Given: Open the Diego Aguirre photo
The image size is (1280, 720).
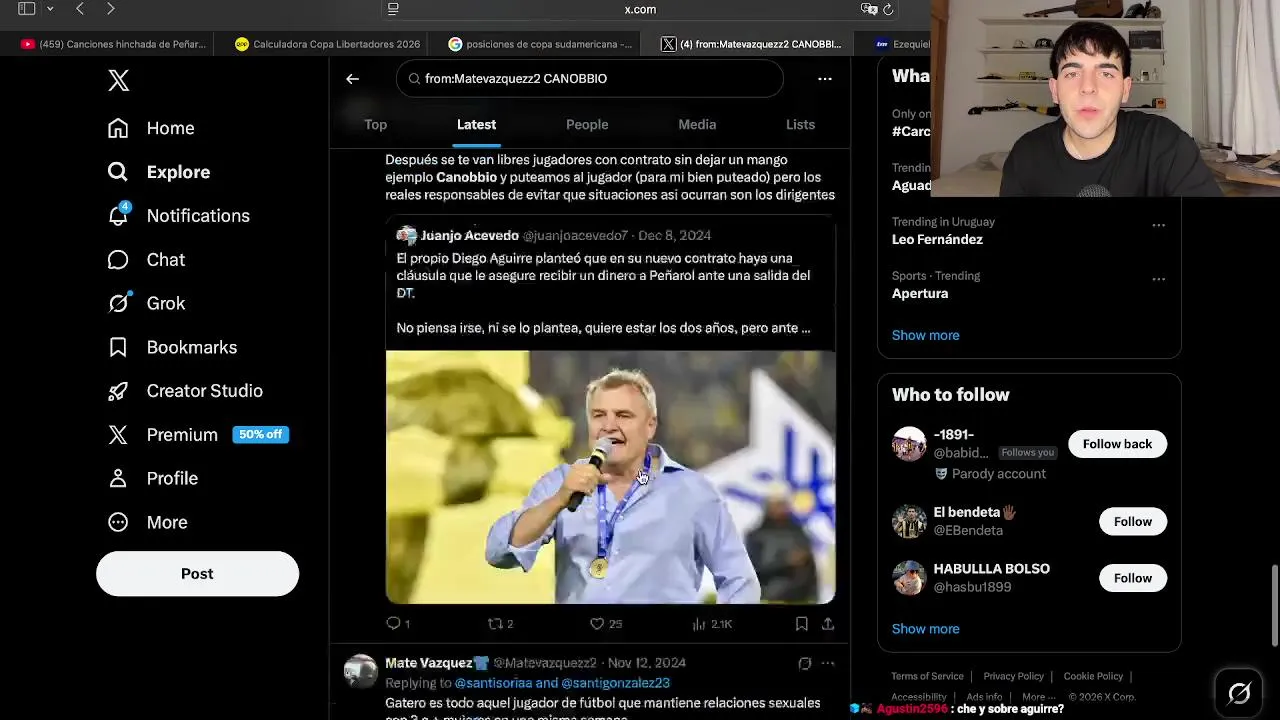Looking at the screenshot, I should pos(610,477).
